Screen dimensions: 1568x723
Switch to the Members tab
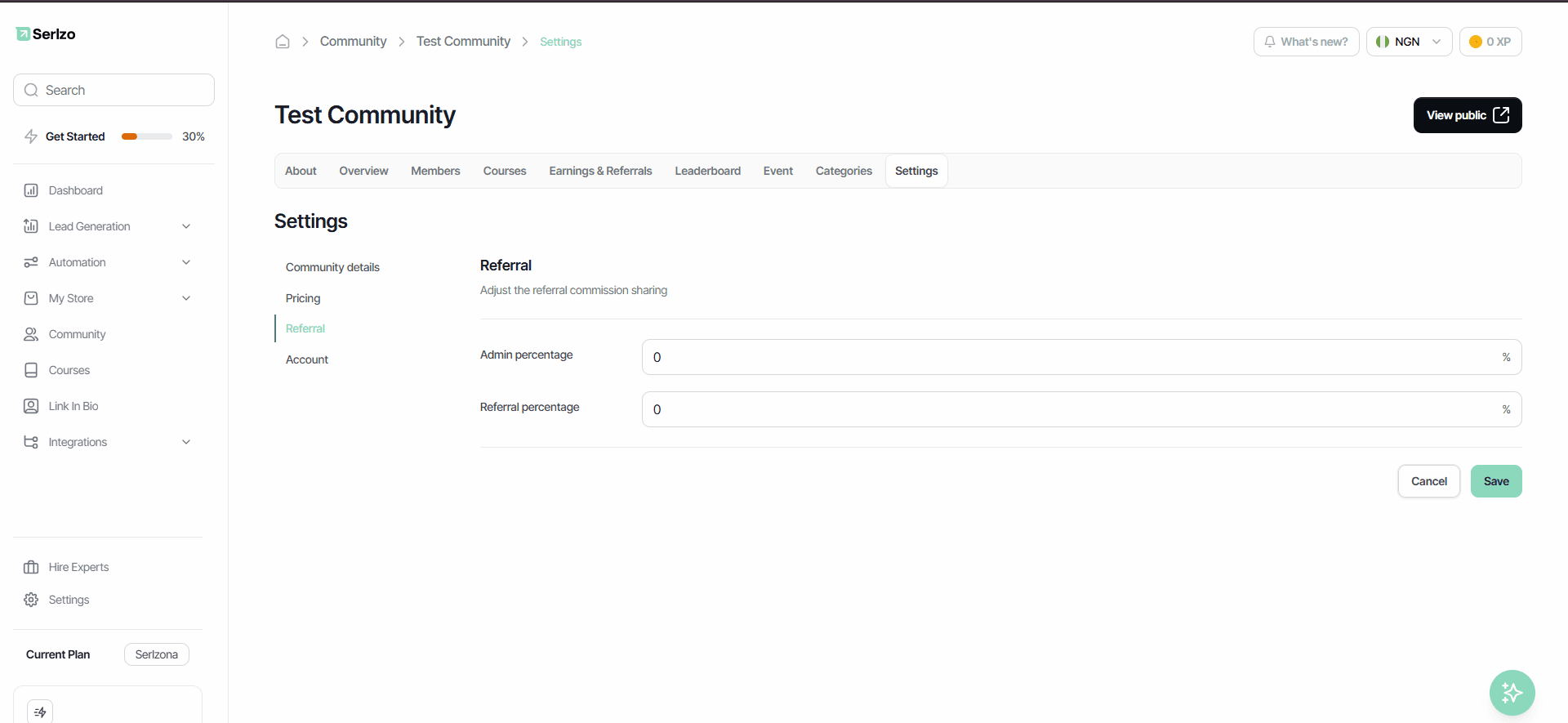[435, 171]
